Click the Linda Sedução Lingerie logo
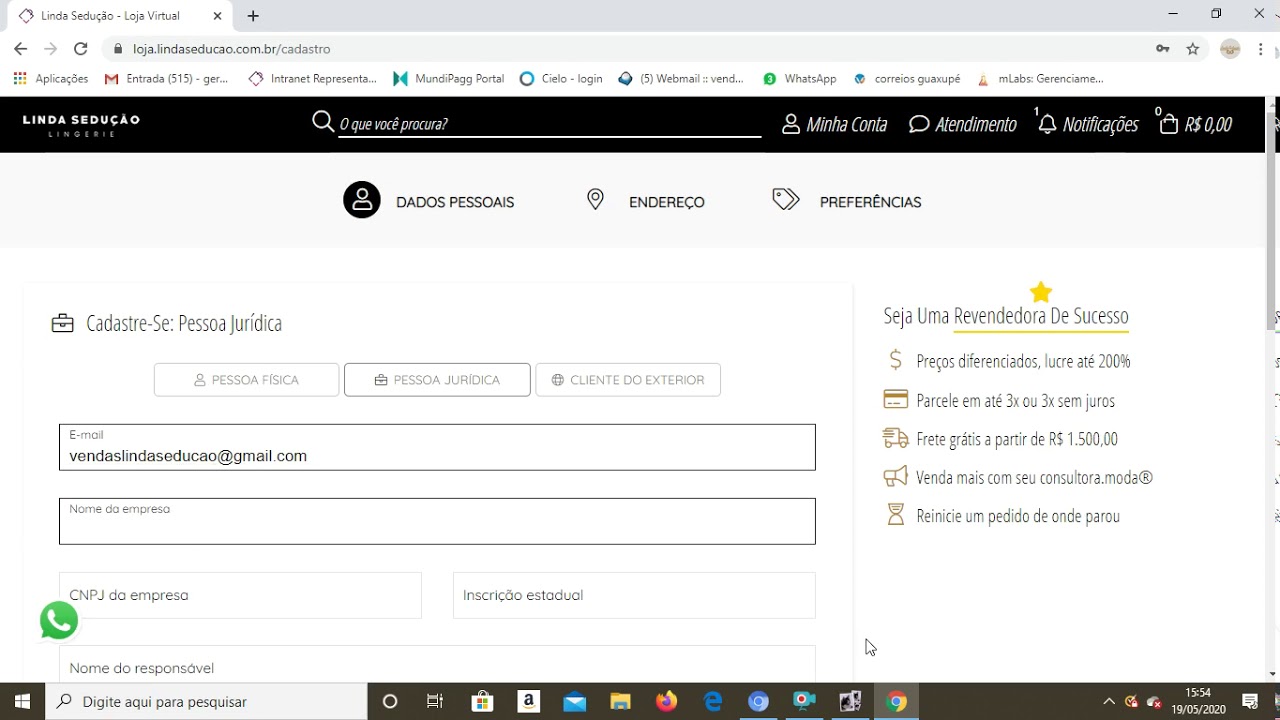 click(x=81, y=125)
